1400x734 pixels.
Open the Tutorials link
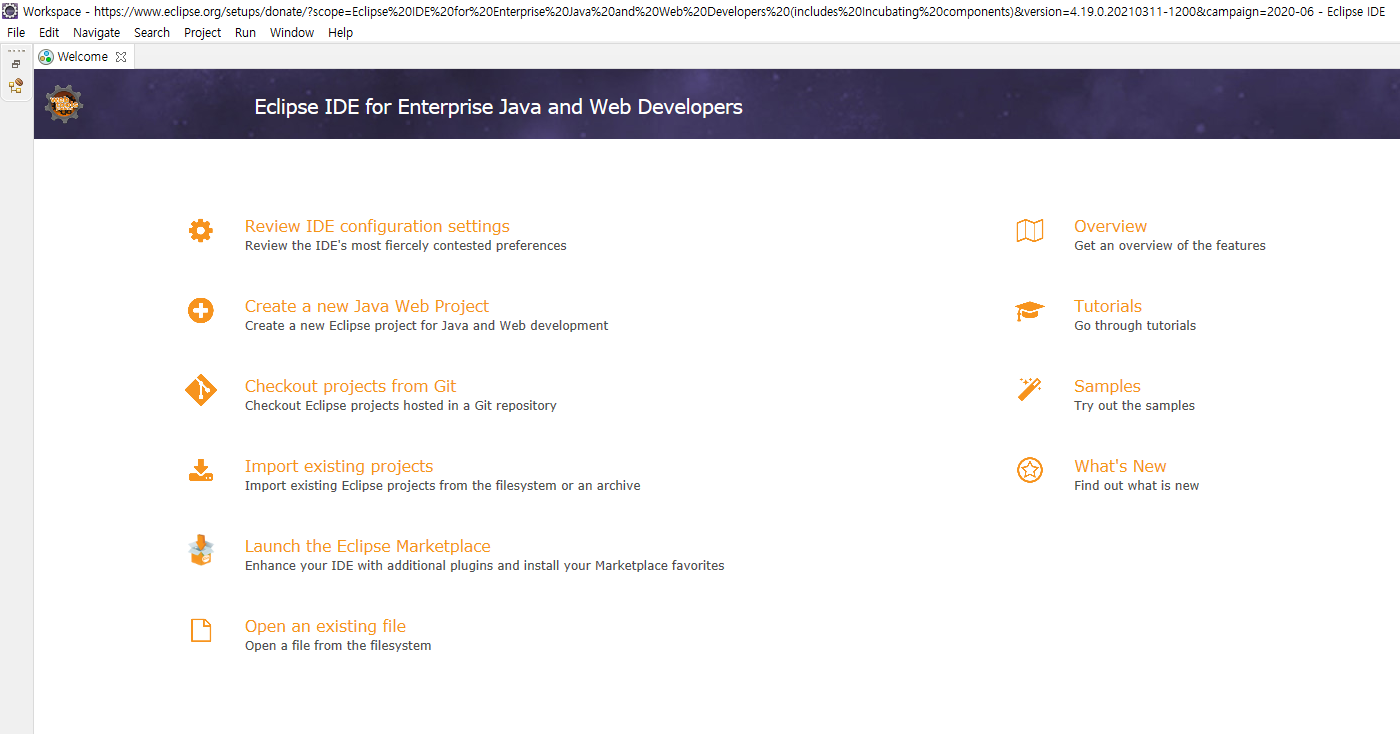[1108, 306]
